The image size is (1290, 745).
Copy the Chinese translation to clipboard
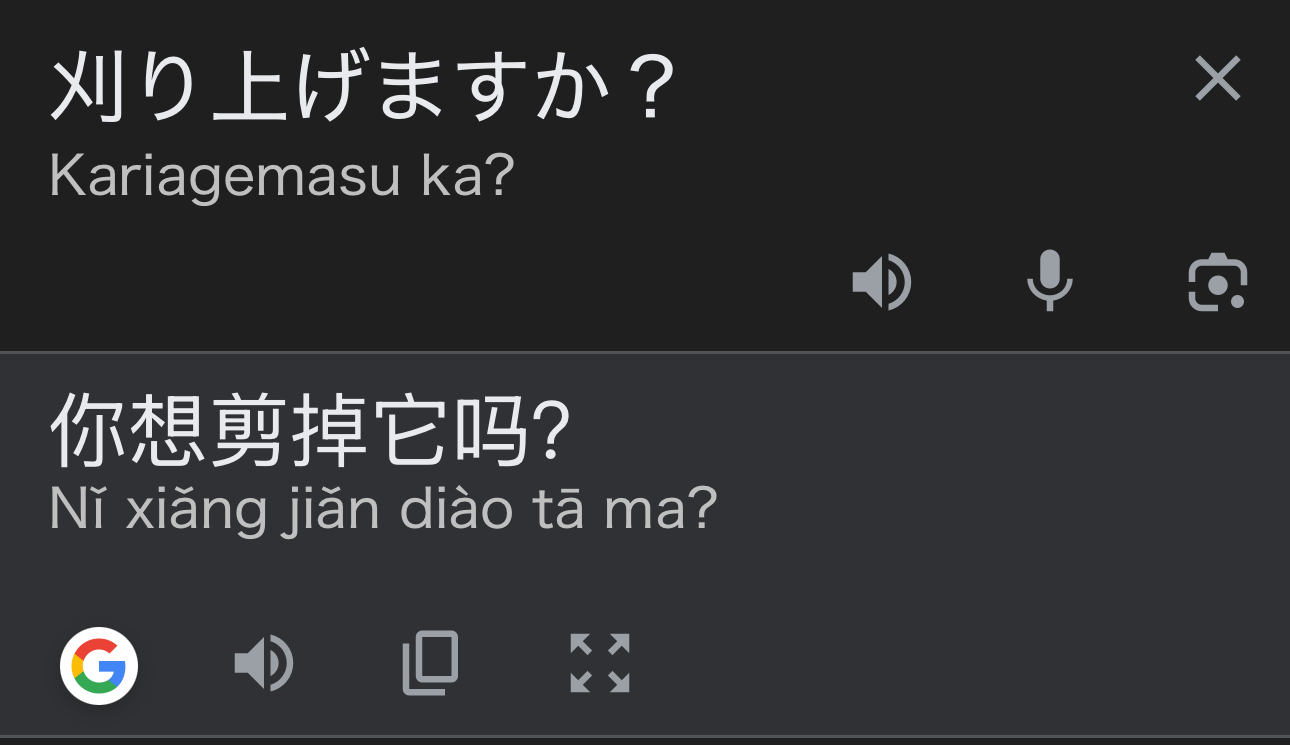click(430, 662)
